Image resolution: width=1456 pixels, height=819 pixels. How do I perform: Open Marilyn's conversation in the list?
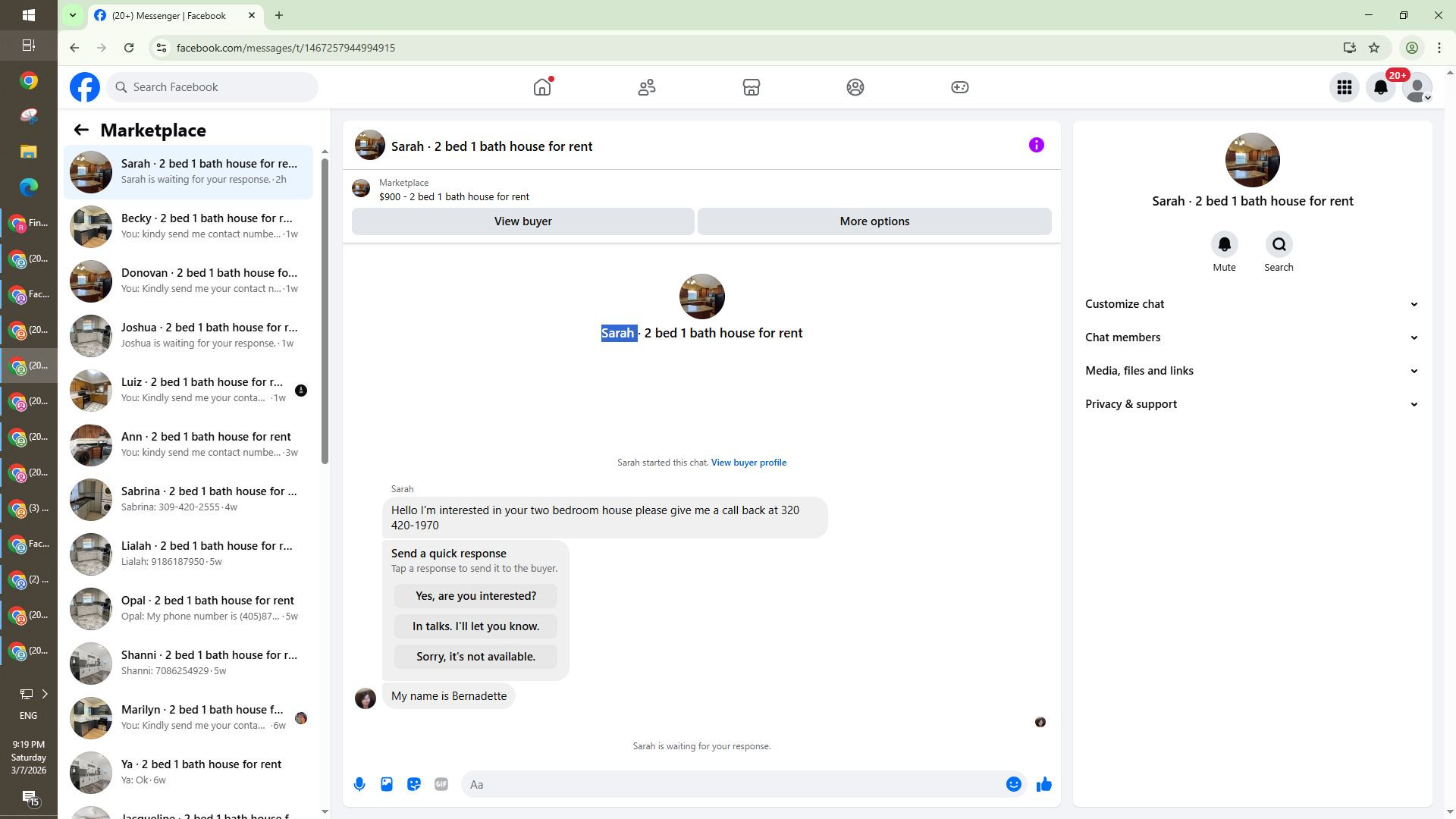[x=188, y=718]
